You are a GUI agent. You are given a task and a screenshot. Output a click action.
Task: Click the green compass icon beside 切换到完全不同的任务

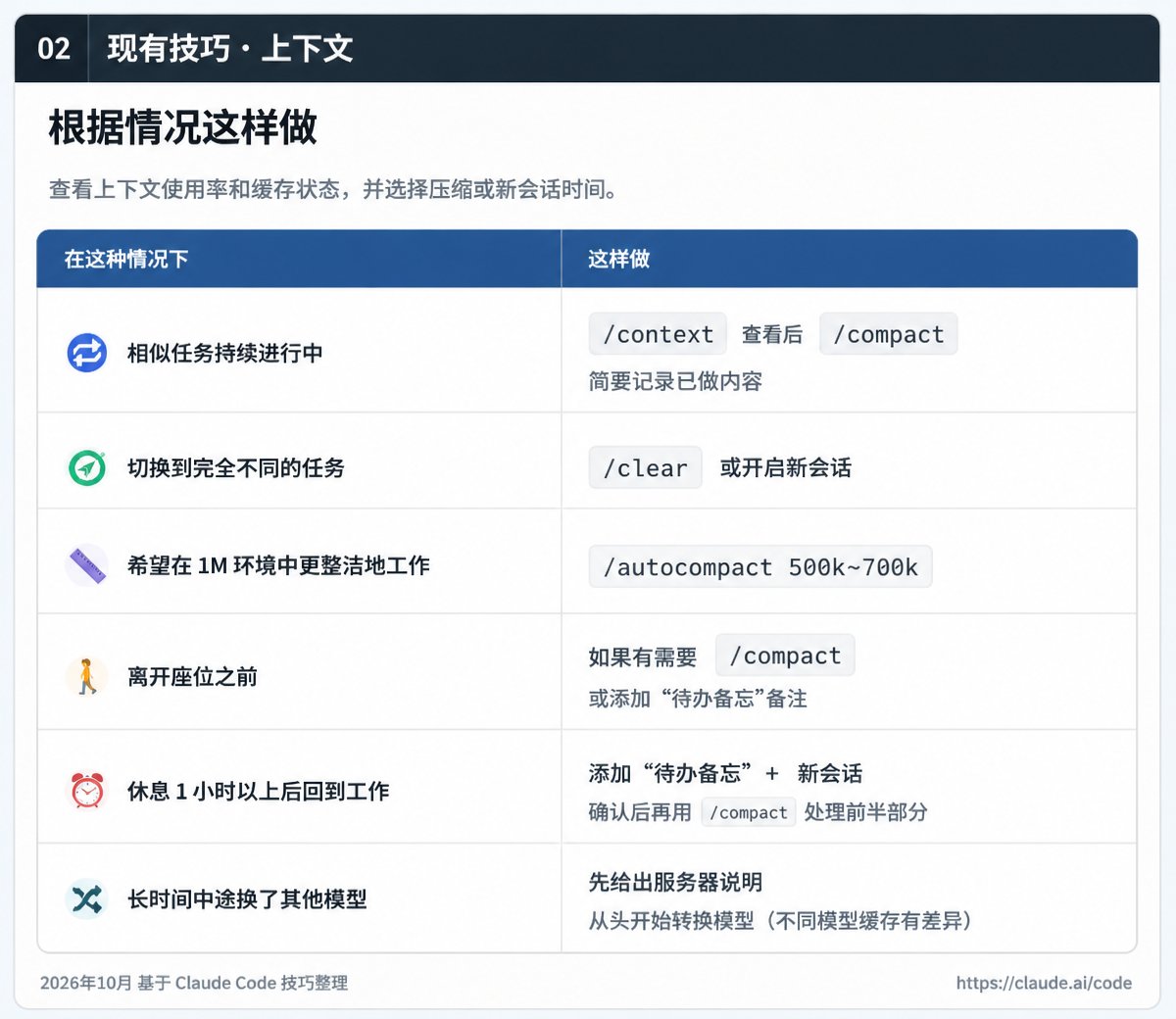(86, 467)
